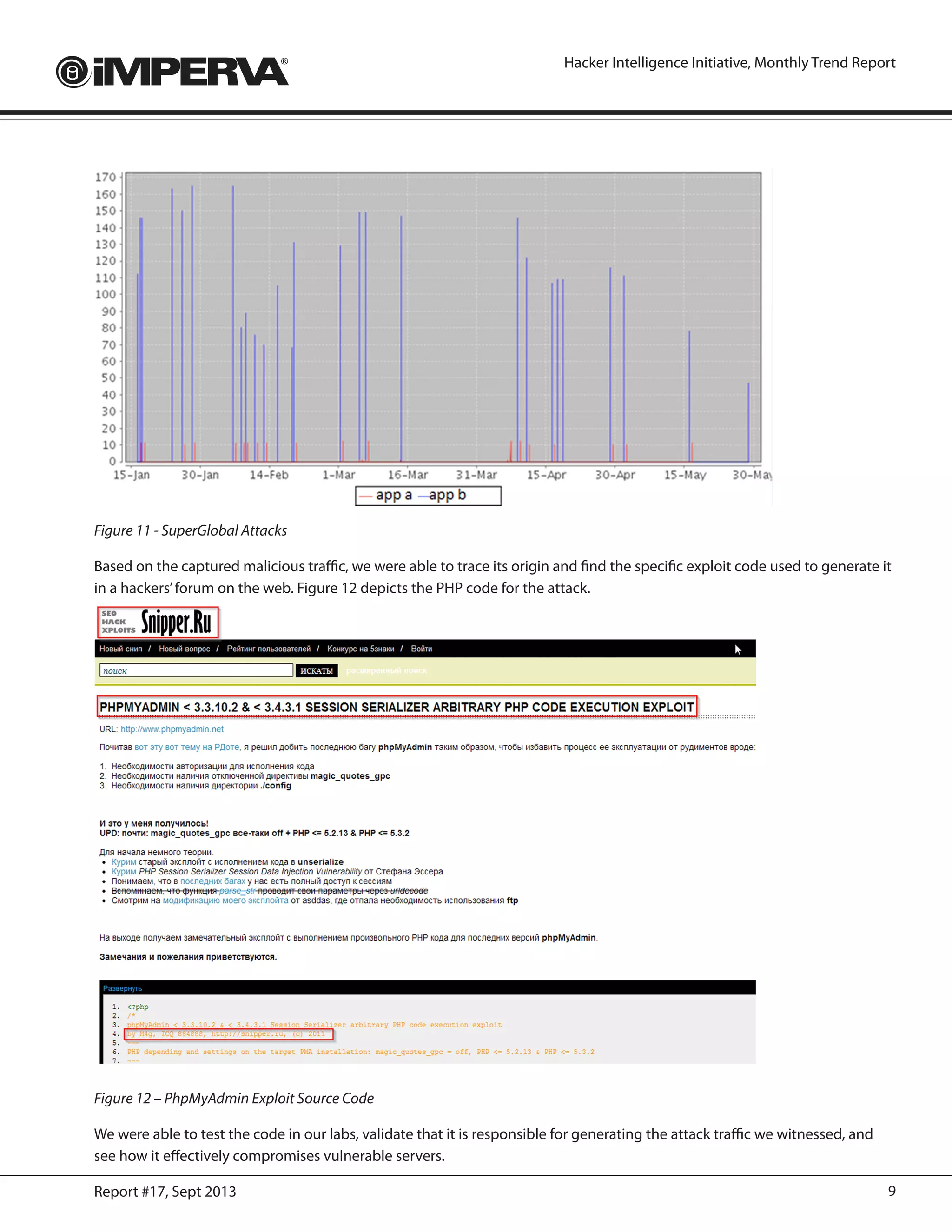Open the 'расширенный поиск' advanced search link

tap(386, 670)
